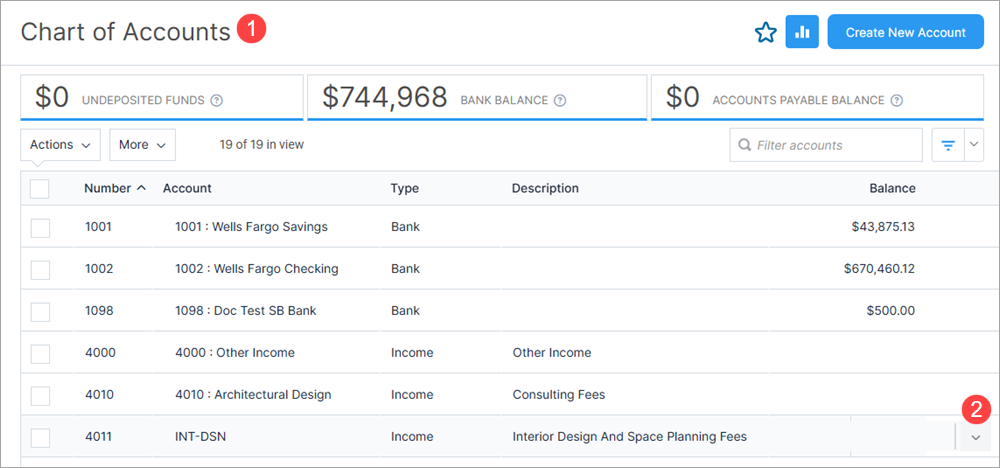
Task: Open row menu chevron for INT-DSN
Action: pos(975,437)
